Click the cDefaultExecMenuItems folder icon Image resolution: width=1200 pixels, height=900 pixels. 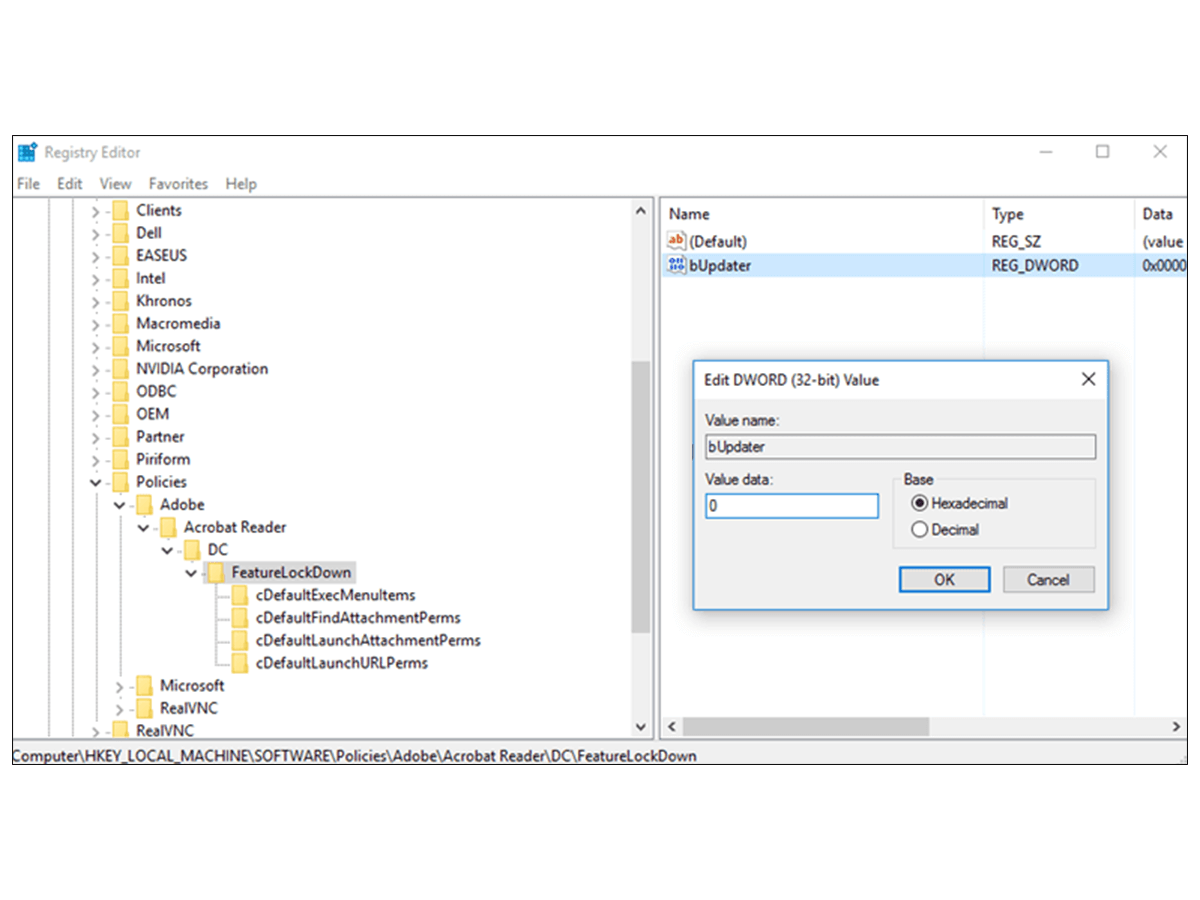pyautogui.click(x=240, y=594)
